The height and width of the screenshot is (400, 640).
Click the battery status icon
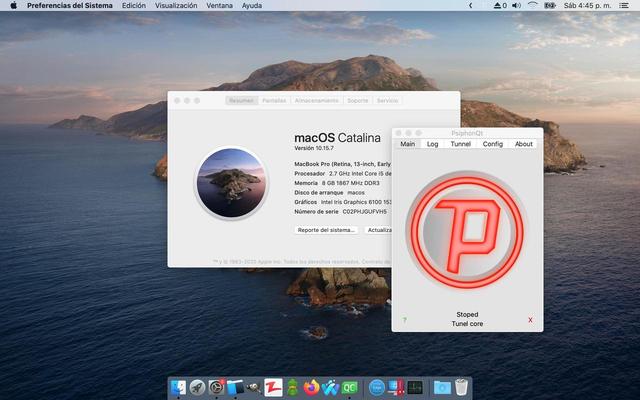[549, 5]
